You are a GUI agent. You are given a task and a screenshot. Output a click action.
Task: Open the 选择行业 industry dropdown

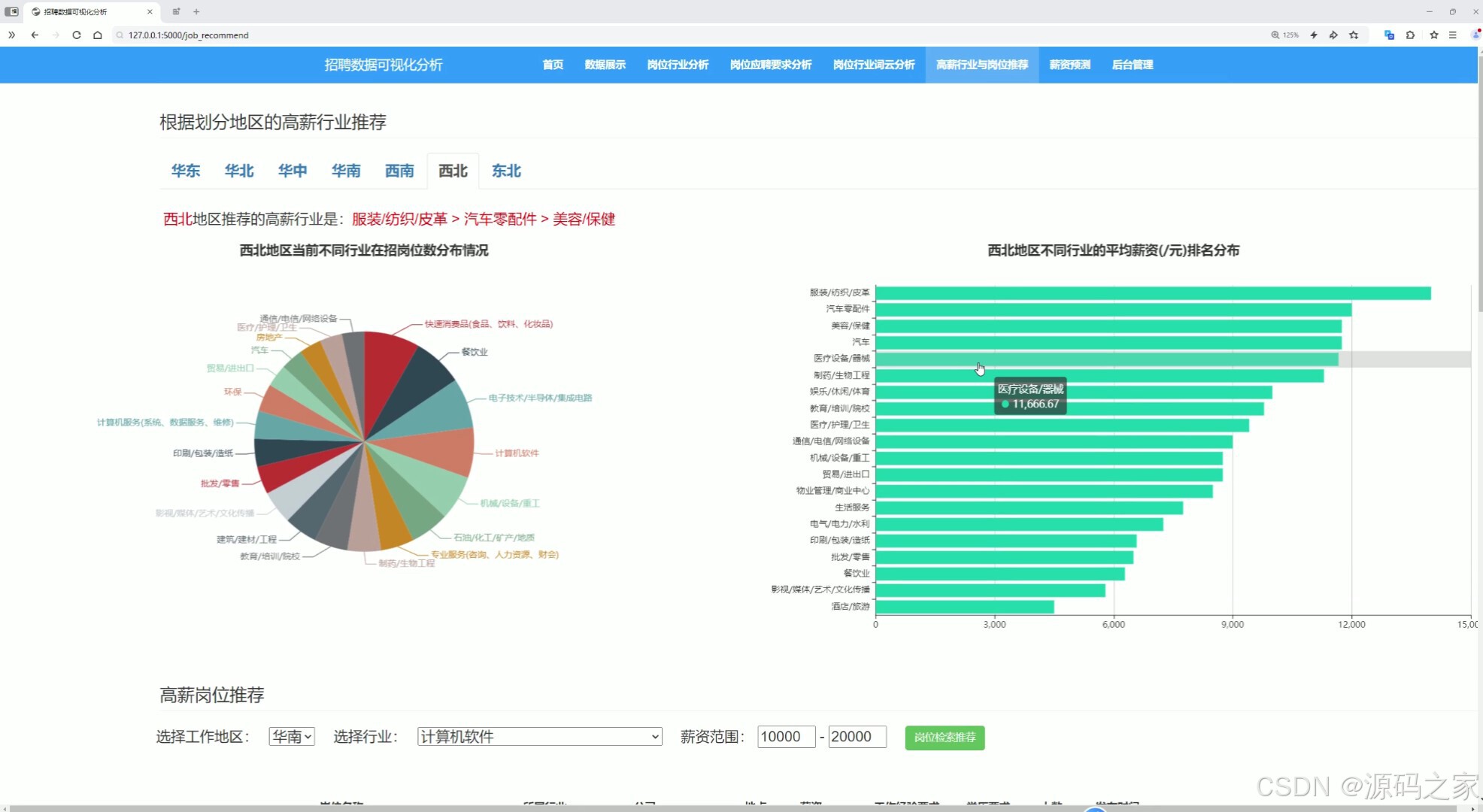point(539,737)
